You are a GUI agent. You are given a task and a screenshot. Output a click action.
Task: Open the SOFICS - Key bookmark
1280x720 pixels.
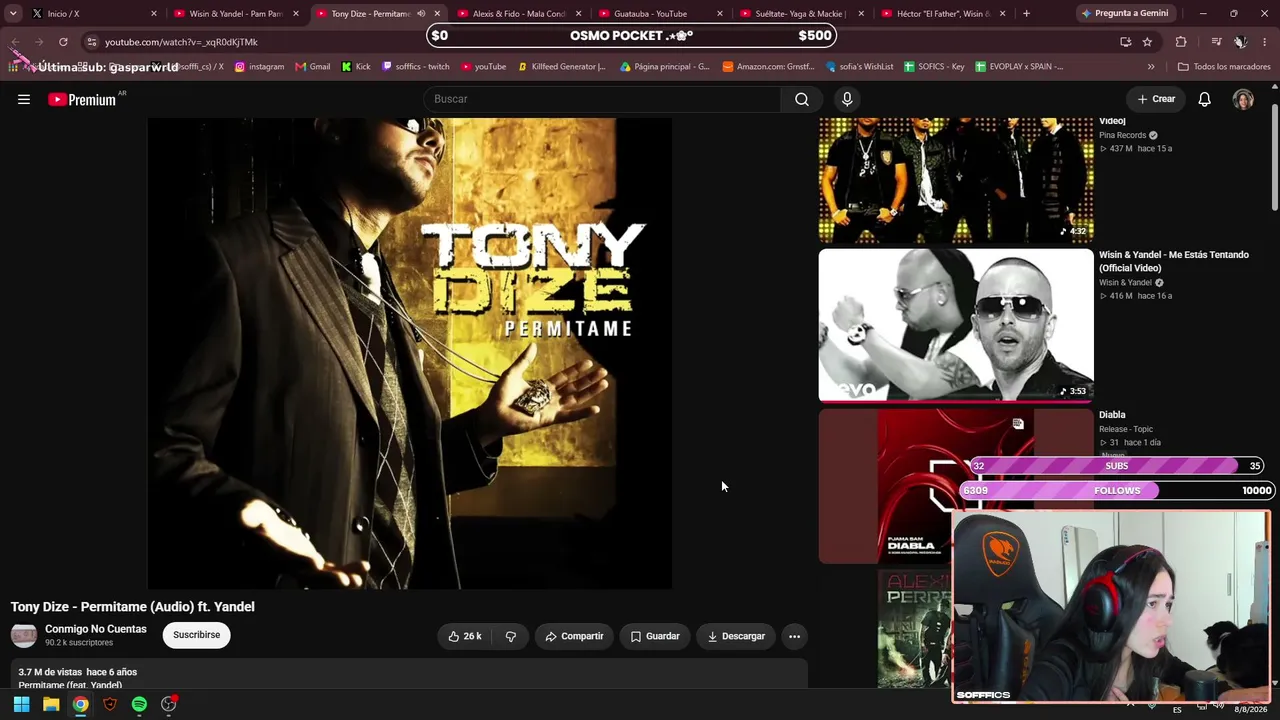[x=934, y=67]
